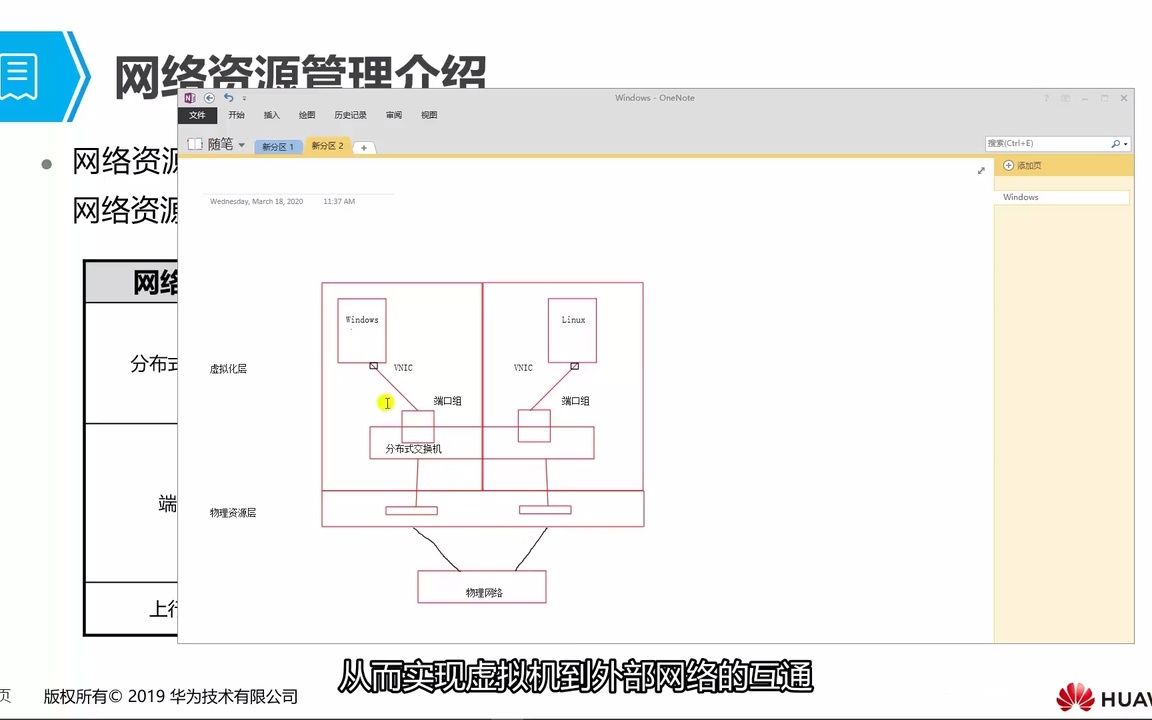Click the search magnifier icon
The image size is (1152, 720).
pos(1115,143)
